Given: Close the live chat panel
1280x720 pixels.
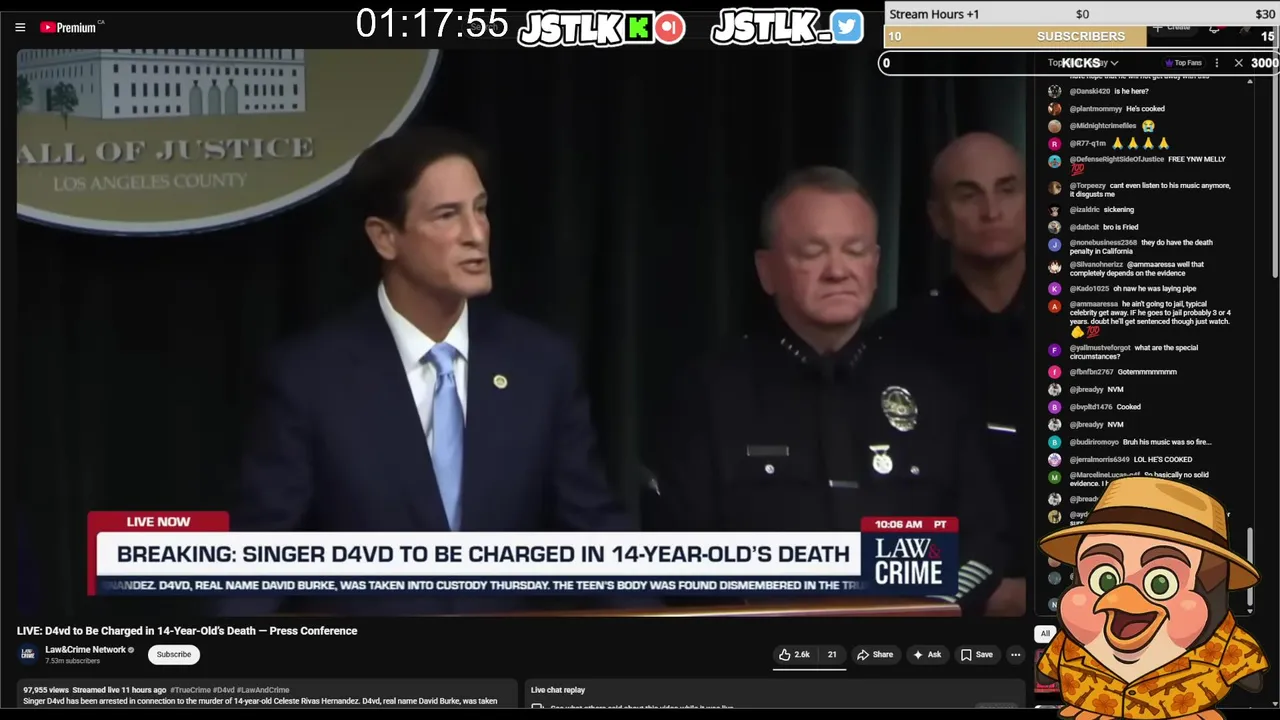Looking at the screenshot, I should pyautogui.click(x=1238, y=63).
